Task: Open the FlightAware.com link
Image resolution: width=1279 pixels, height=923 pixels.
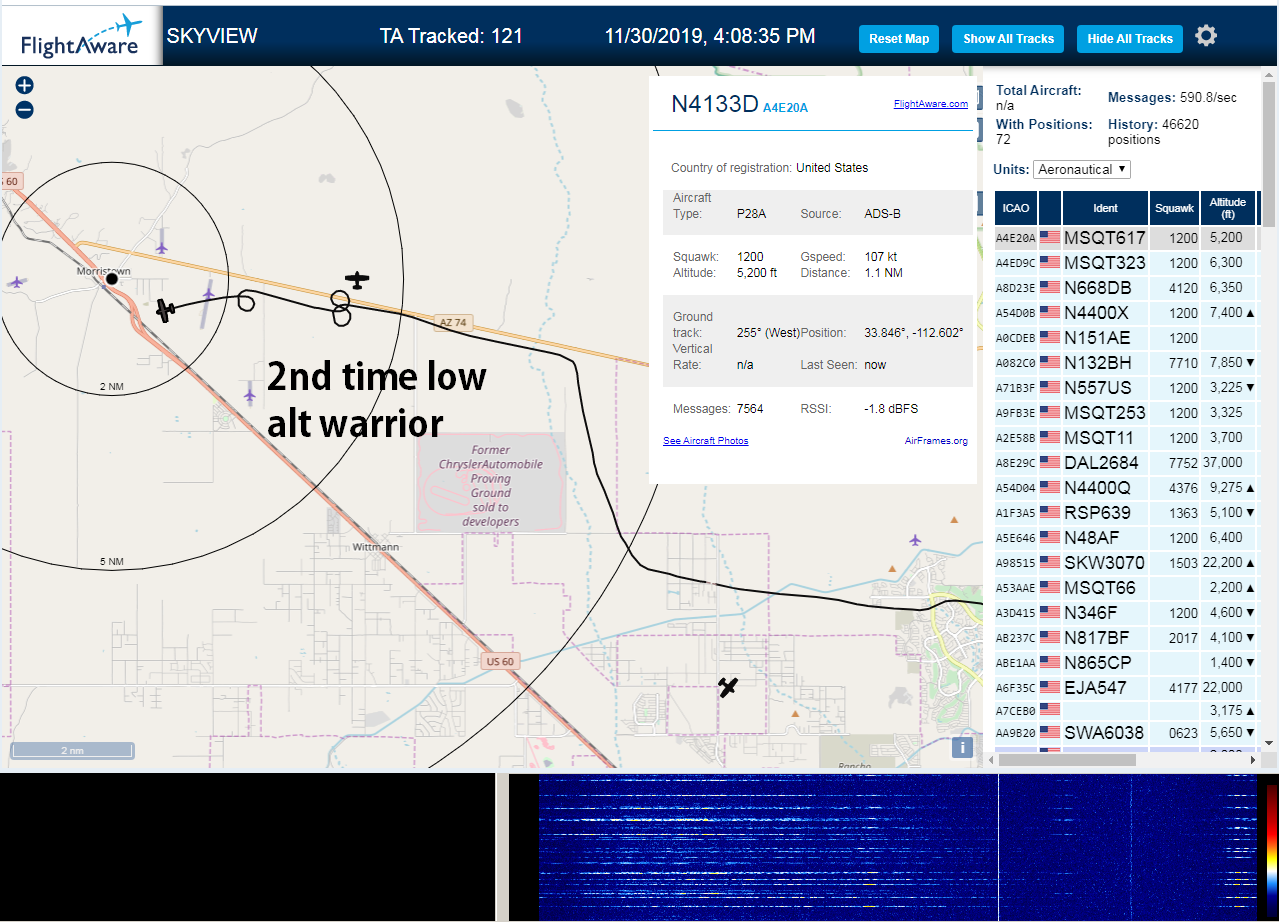Action: pyautogui.click(x=930, y=104)
